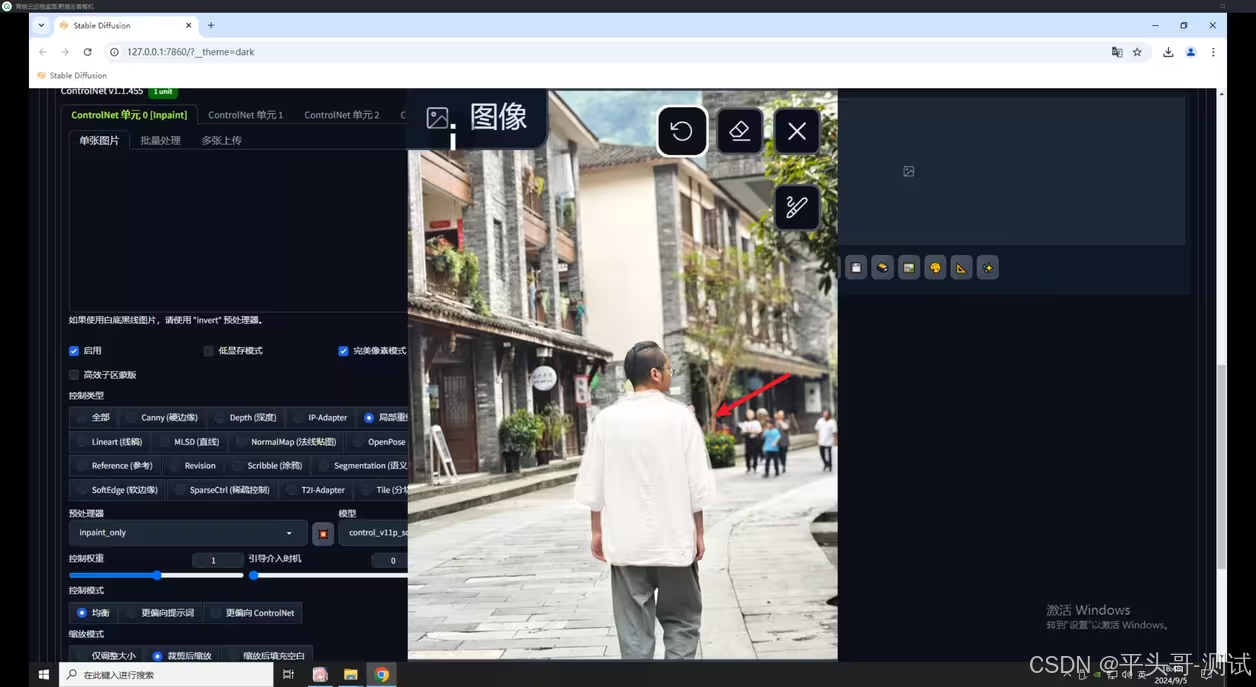1256x687 pixels.
Task: Open the Chrome three-dot menu
Action: [1213, 52]
